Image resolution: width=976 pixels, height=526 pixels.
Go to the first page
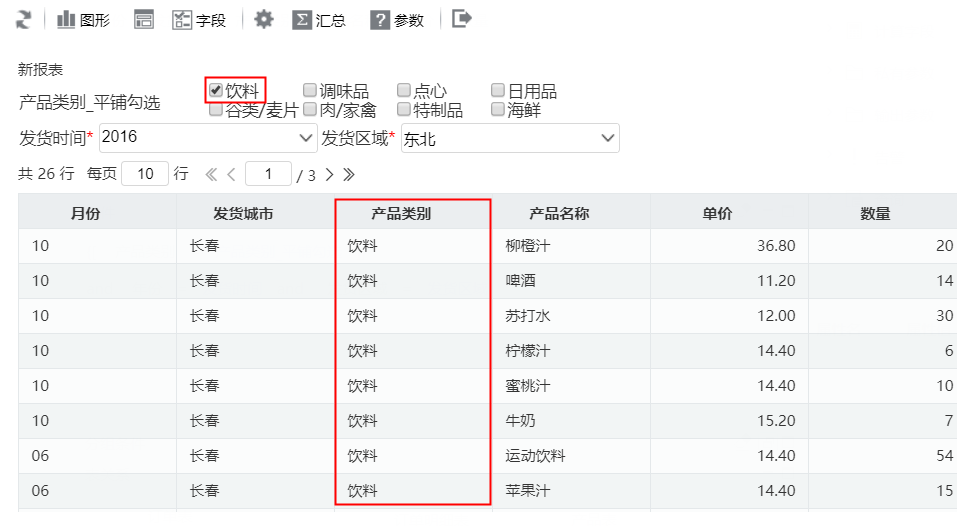coord(211,175)
